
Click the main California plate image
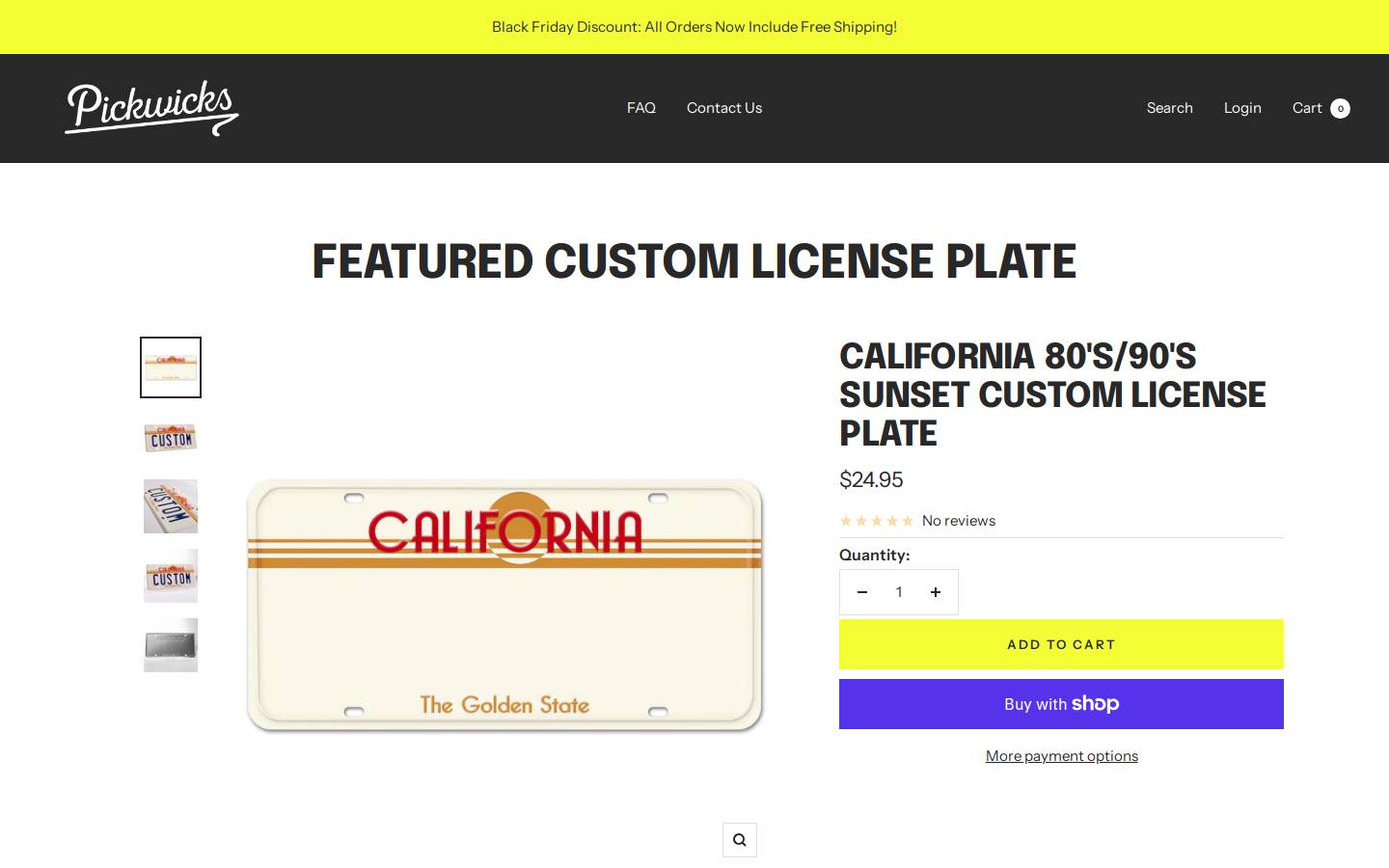coord(504,606)
